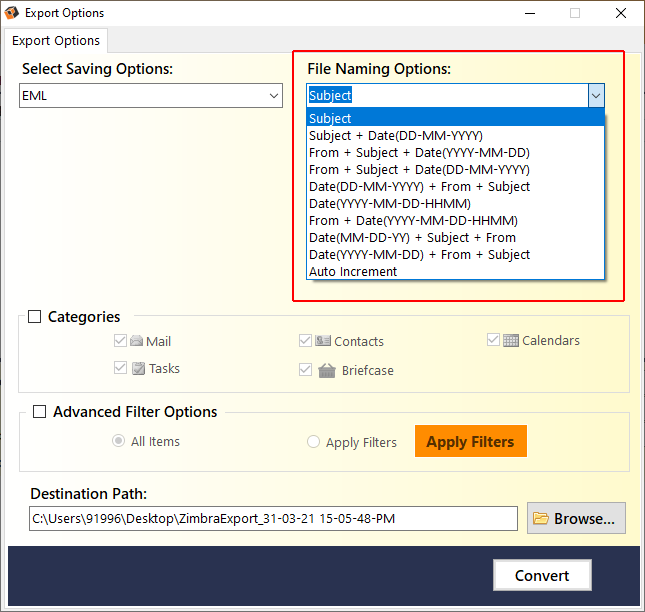645x612 pixels.
Task: Click the Destination Path input field
Action: tap(273, 519)
